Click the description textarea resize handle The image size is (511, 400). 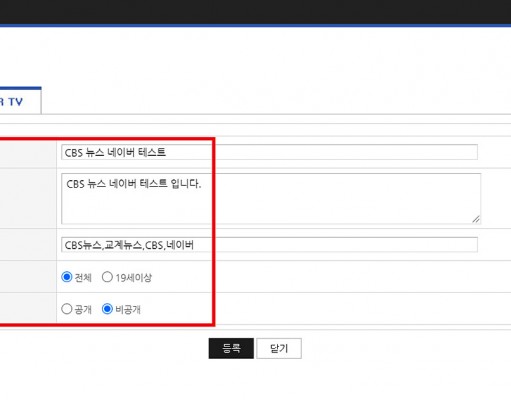point(476,219)
